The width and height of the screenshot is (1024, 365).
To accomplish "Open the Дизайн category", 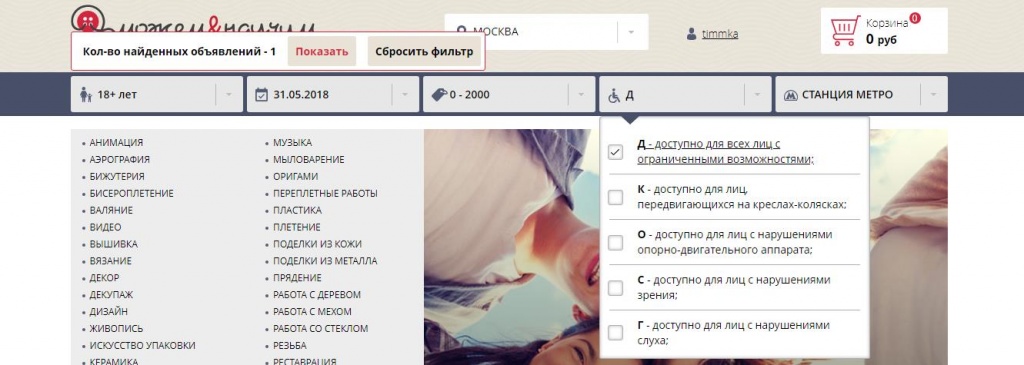I will [x=108, y=311].
